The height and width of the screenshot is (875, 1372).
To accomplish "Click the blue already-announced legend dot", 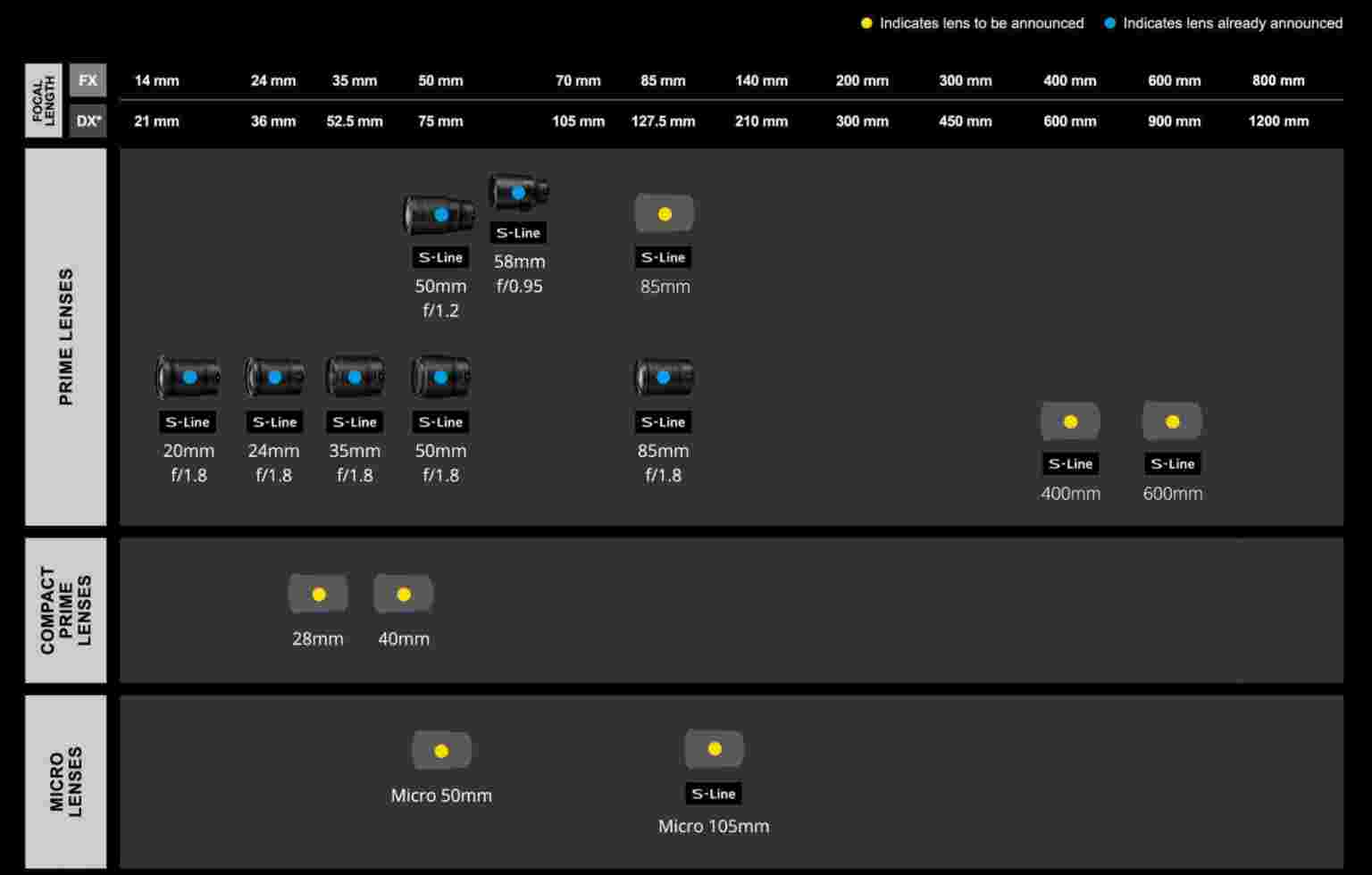I will pyautogui.click(x=1109, y=23).
